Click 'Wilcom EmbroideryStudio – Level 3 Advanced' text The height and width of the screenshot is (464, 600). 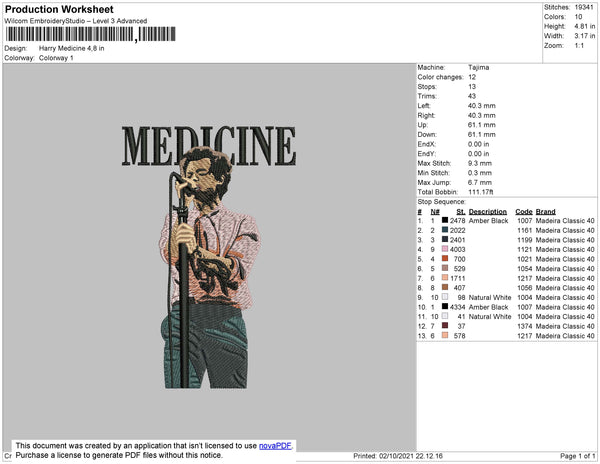[76, 21]
